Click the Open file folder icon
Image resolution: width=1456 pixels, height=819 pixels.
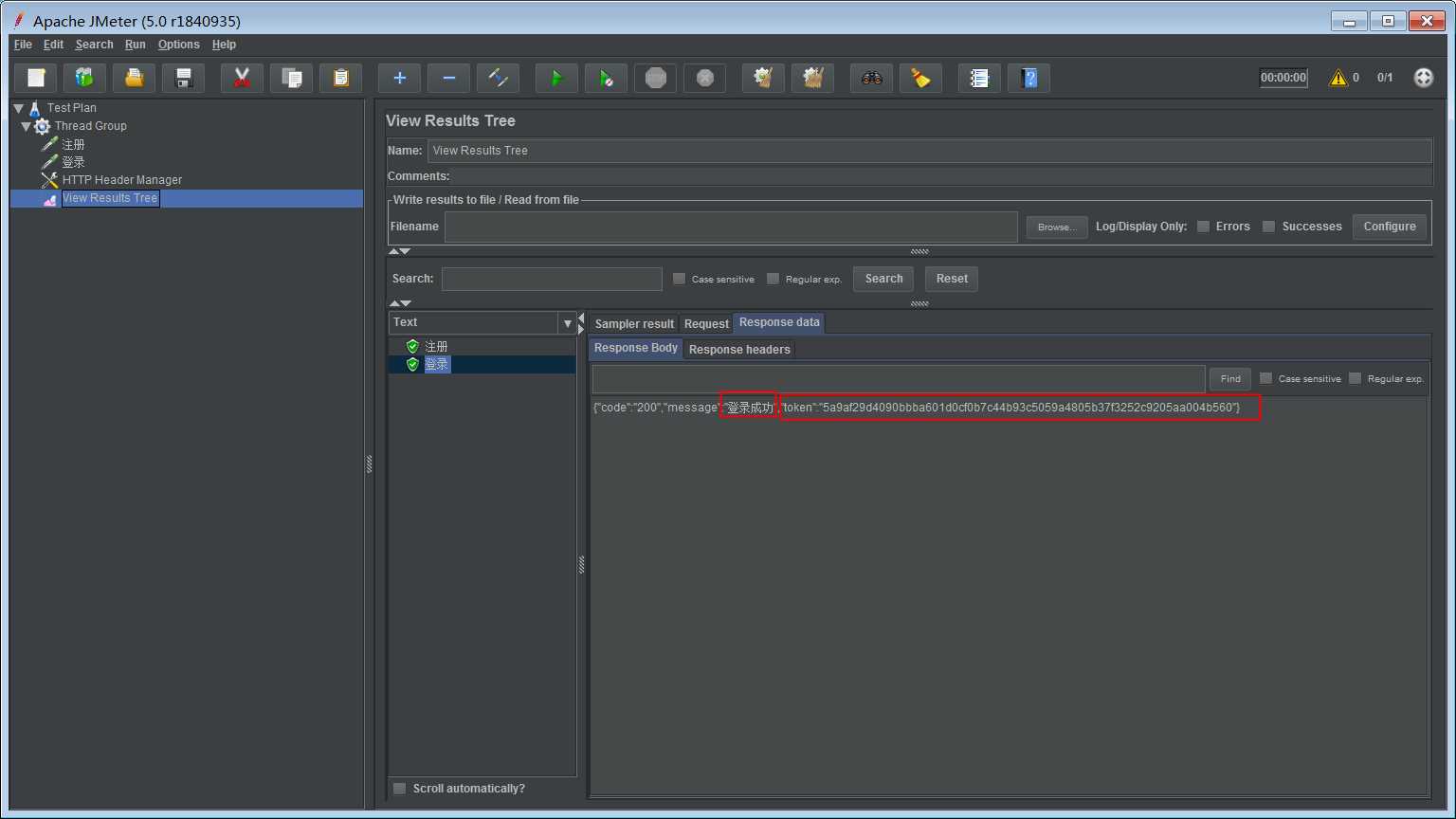pos(135,78)
